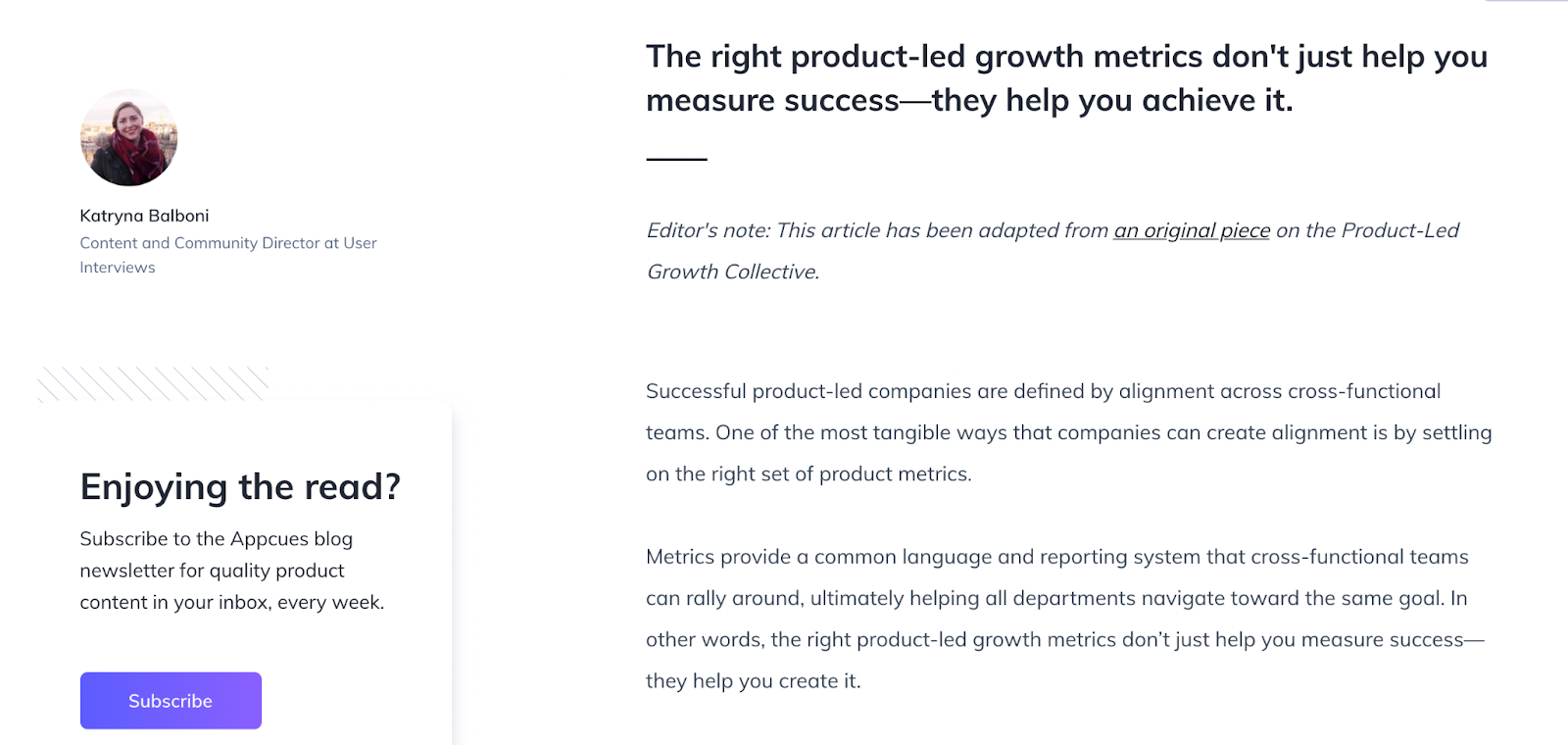This screenshot has height=745, width=1568.
Task: Click "on the right set of product metrics."
Action: 808,474
